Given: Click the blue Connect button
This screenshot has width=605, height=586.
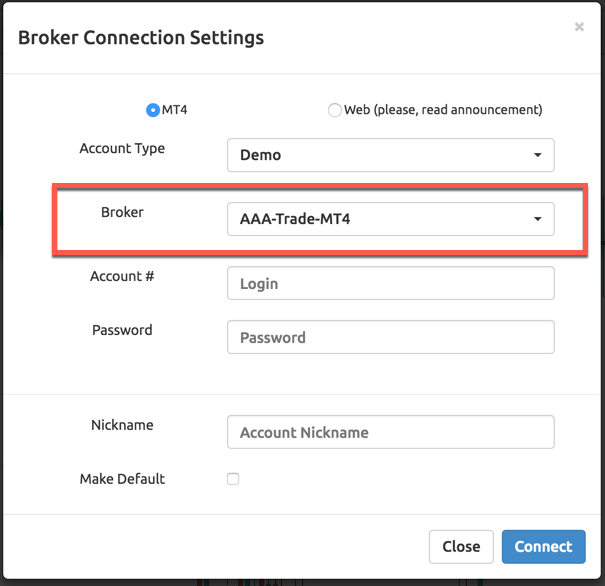Looking at the screenshot, I should pos(544,547).
